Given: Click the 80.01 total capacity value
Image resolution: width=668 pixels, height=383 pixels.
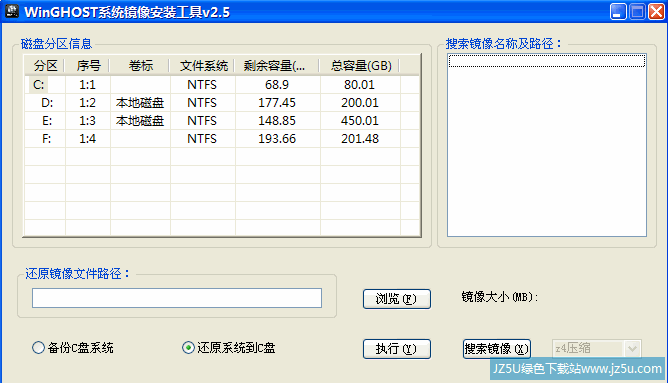Looking at the screenshot, I should pos(360,85).
